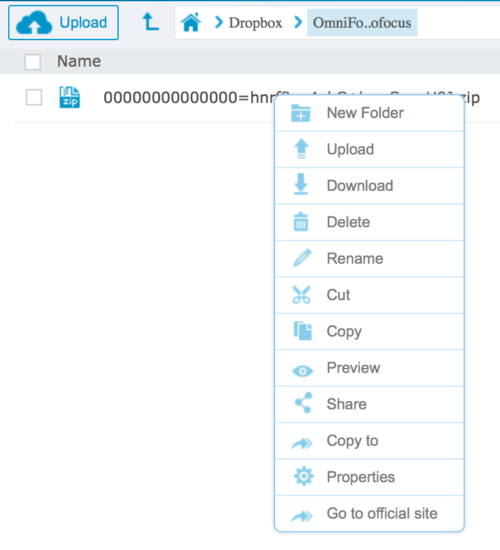
Task: Toggle the select-all checkbox beside Name
Action: pos(33,62)
